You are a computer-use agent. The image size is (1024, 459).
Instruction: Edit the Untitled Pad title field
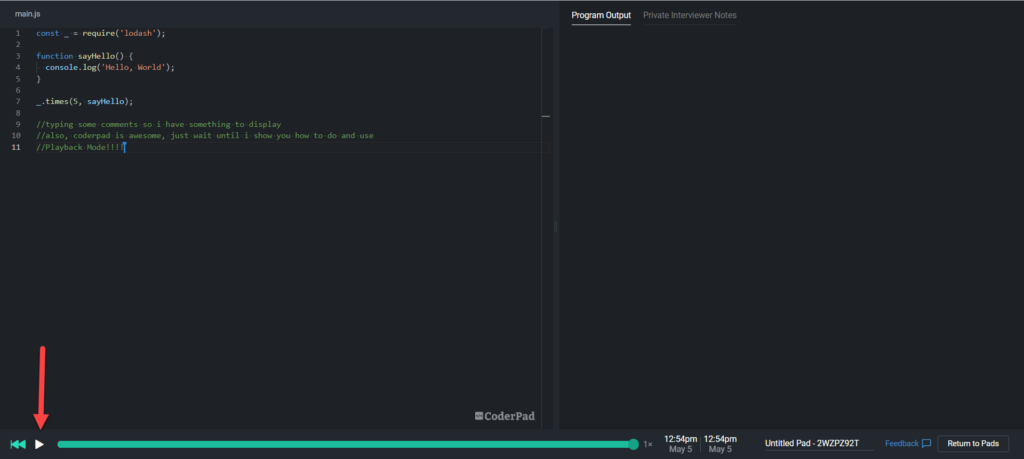pyautogui.click(x=819, y=444)
